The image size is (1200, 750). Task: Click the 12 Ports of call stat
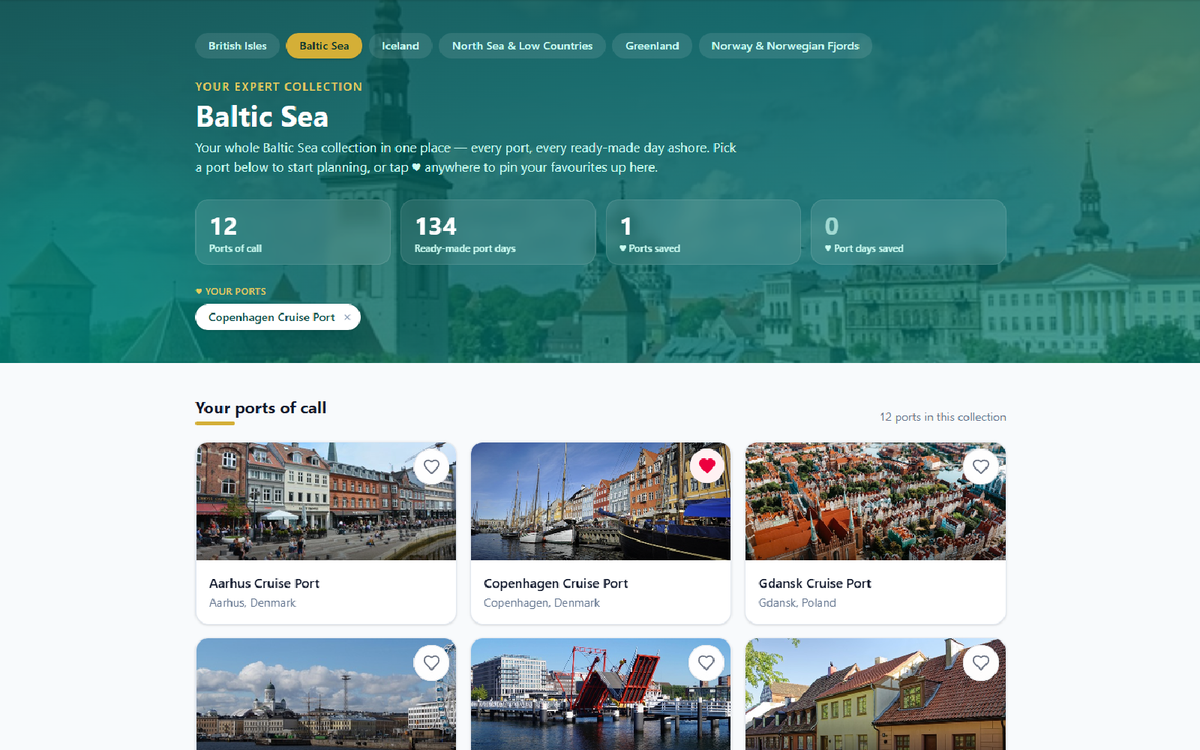point(293,232)
